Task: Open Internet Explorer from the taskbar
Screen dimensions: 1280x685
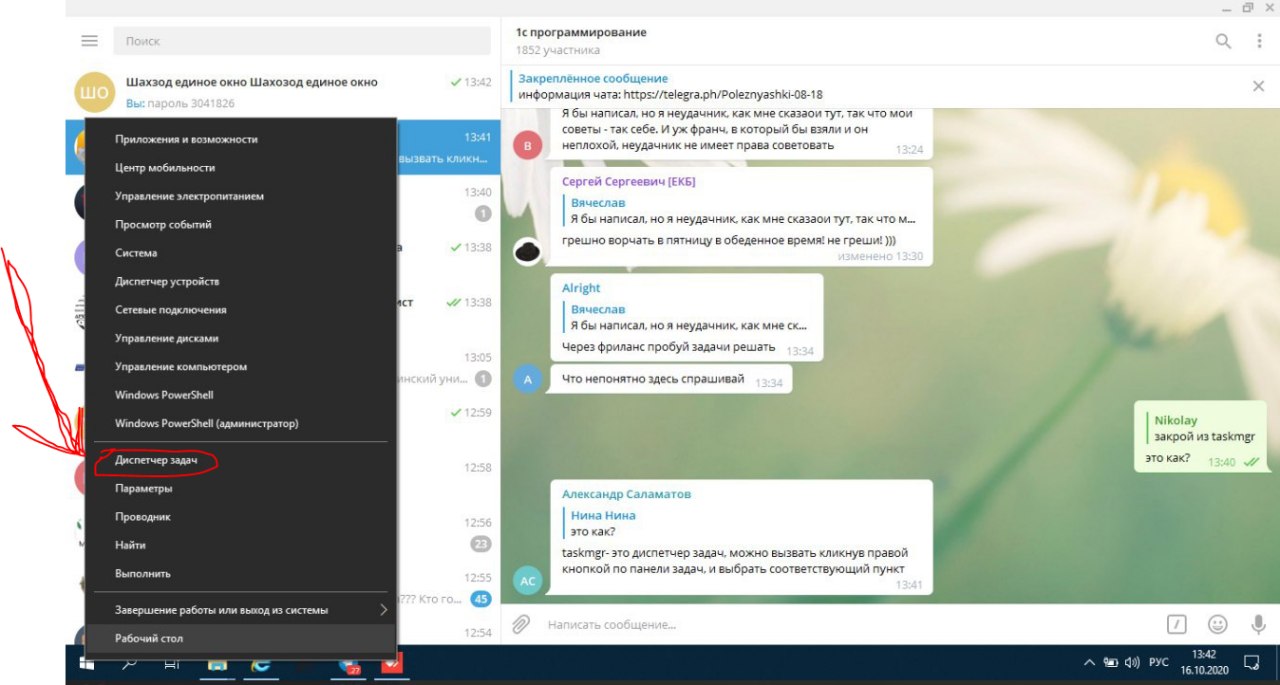Action: [260, 664]
